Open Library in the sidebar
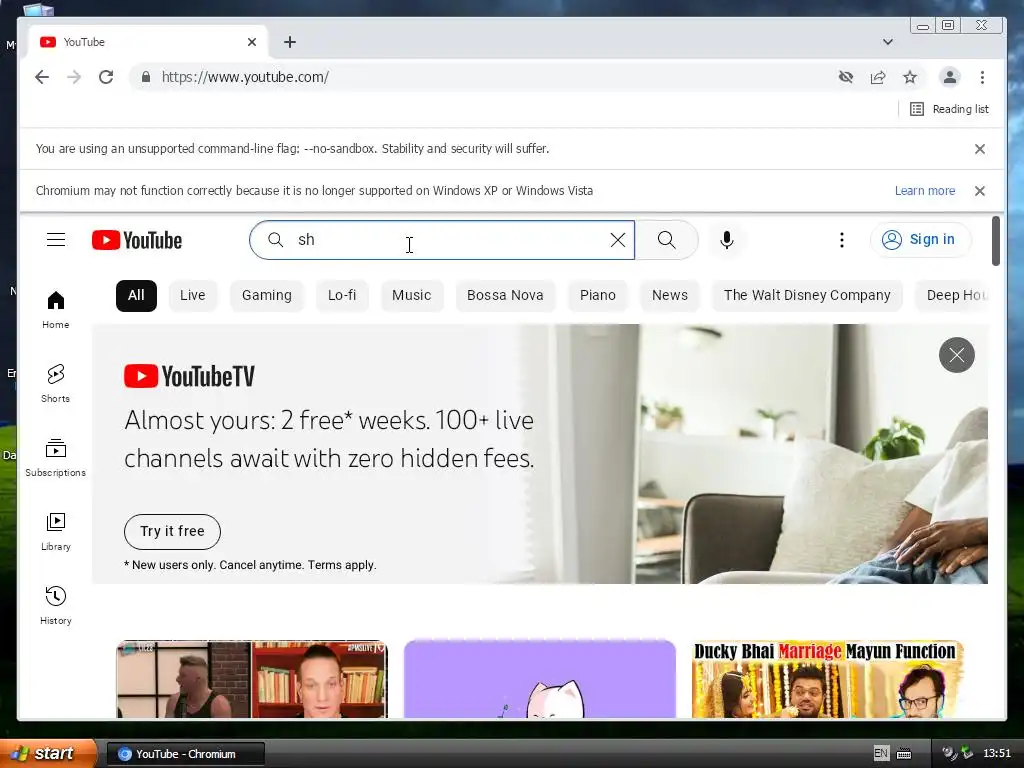The width and height of the screenshot is (1024, 768). click(56, 532)
